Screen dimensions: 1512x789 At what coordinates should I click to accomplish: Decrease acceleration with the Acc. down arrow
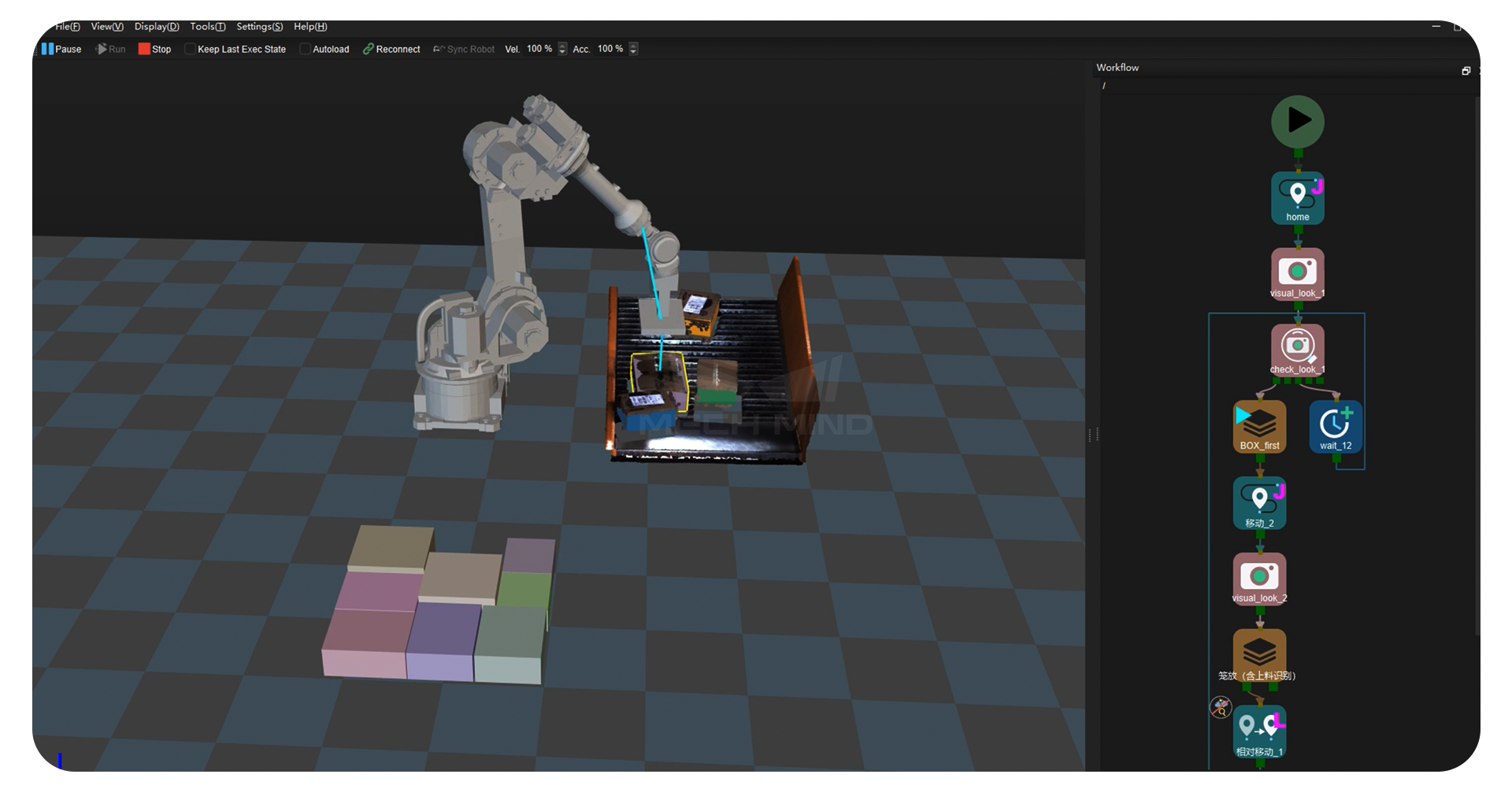(x=633, y=52)
